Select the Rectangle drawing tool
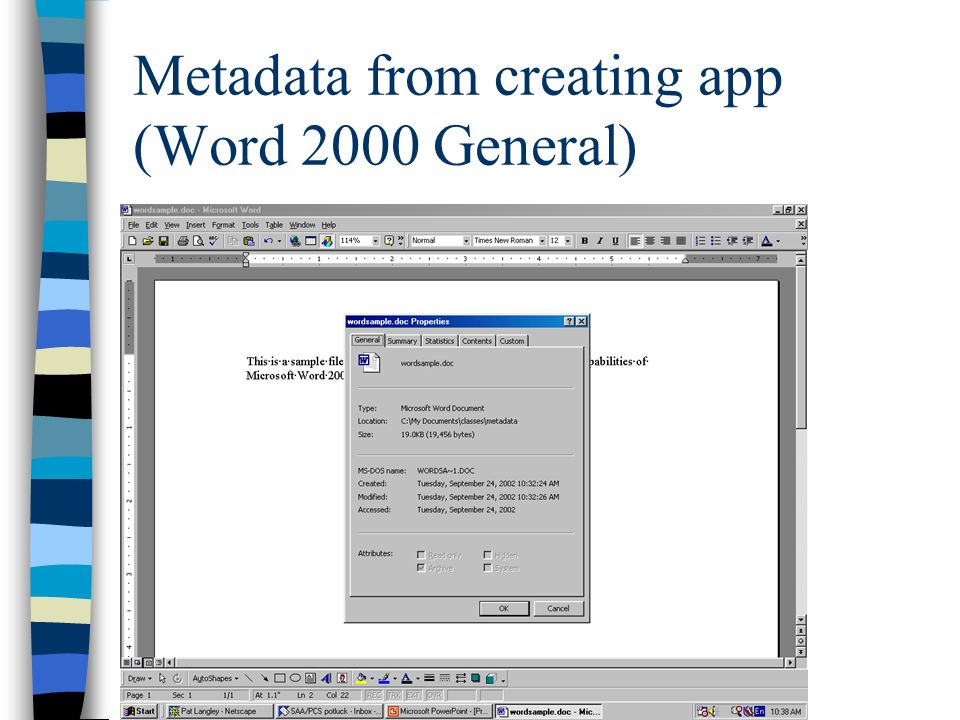Image resolution: width=960 pixels, height=720 pixels. click(x=280, y=678)
